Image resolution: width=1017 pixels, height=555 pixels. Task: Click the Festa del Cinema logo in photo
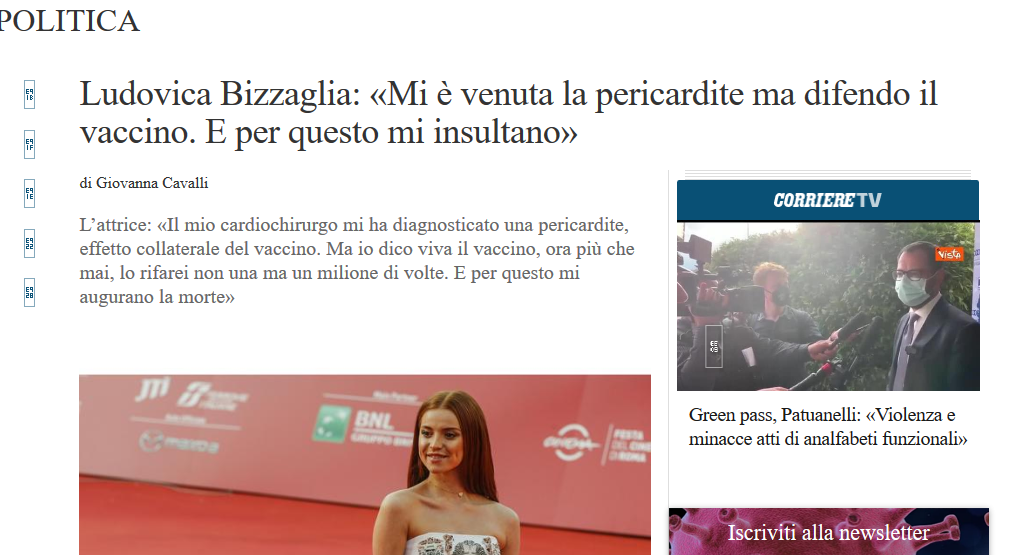[626, 445]
